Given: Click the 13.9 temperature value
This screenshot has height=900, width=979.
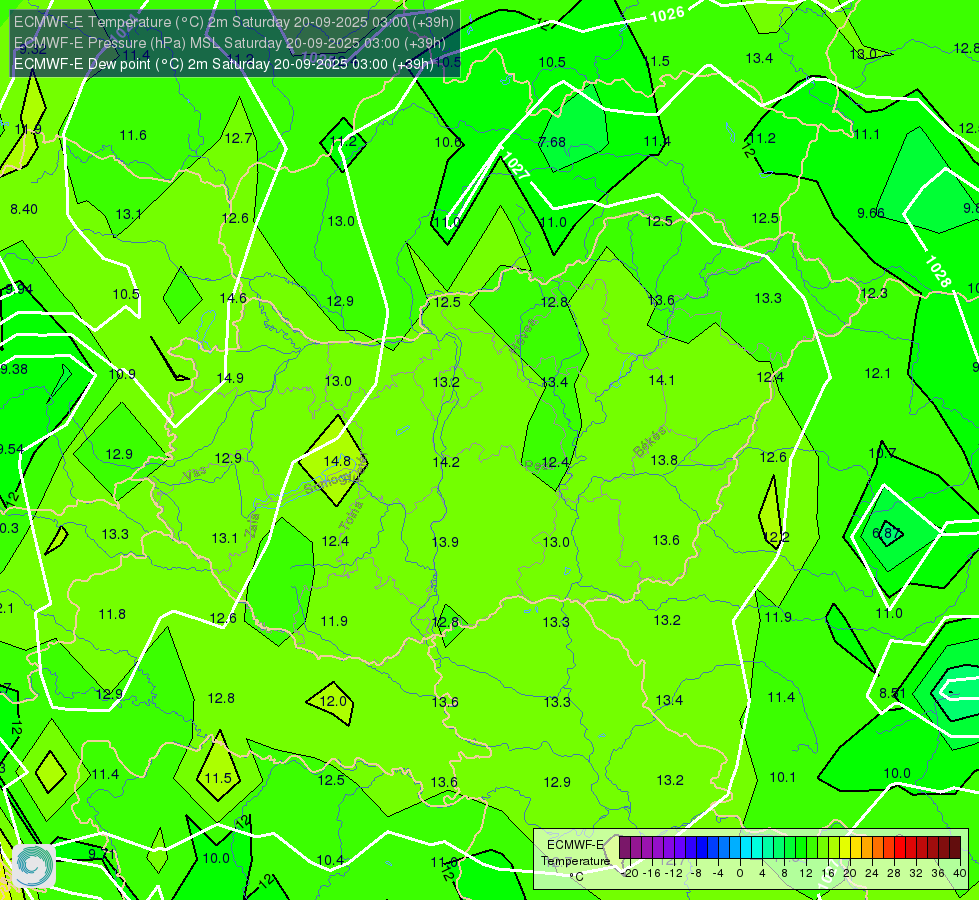Looking at the screenshot, I should click(445, 542).
